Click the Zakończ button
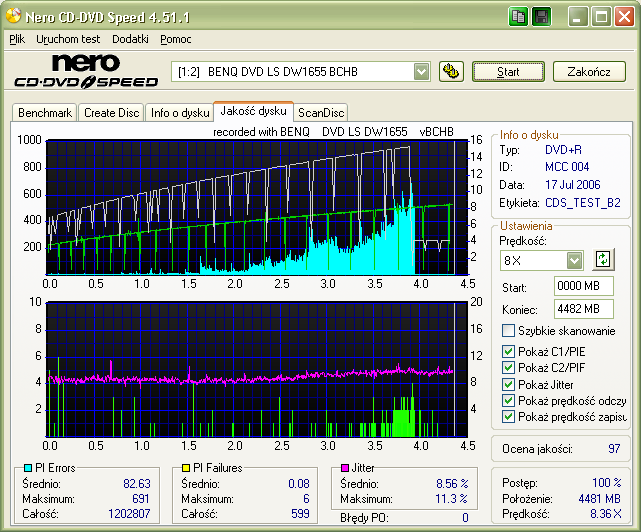 tap(589, 72)
